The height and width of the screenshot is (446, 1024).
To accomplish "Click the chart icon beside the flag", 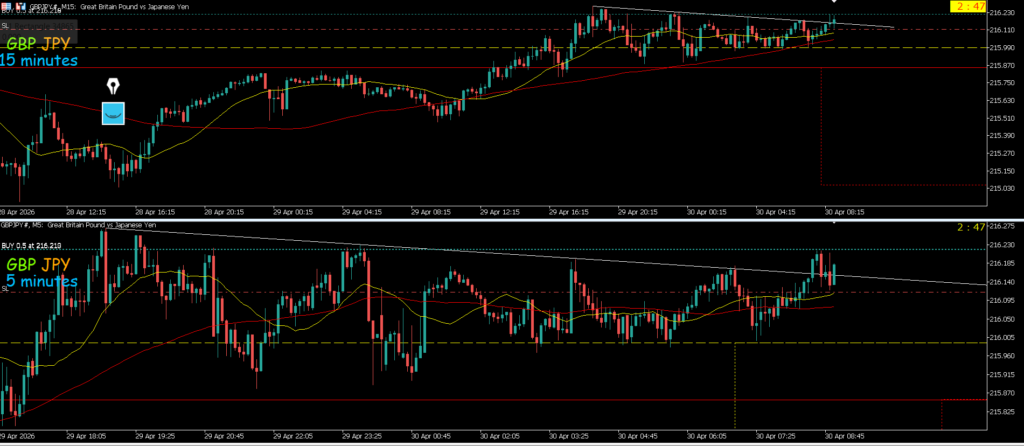I will [19, 6].
